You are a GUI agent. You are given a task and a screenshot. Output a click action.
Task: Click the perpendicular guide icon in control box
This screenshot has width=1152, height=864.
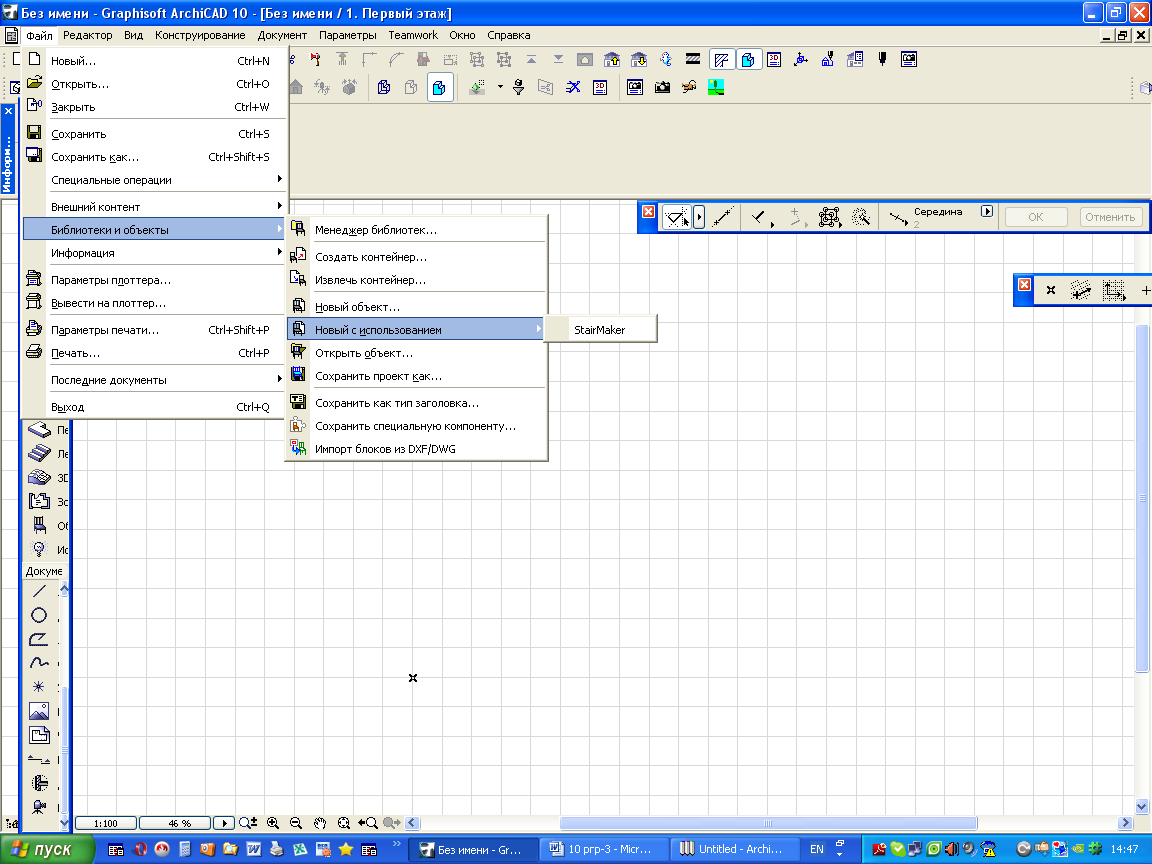tap(759, 217)
